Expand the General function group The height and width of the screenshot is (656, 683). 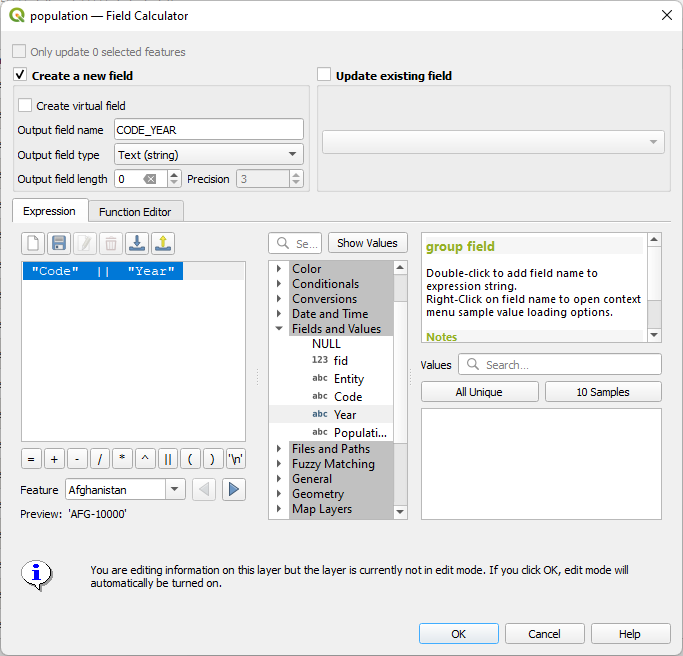(x=279, y=479)
